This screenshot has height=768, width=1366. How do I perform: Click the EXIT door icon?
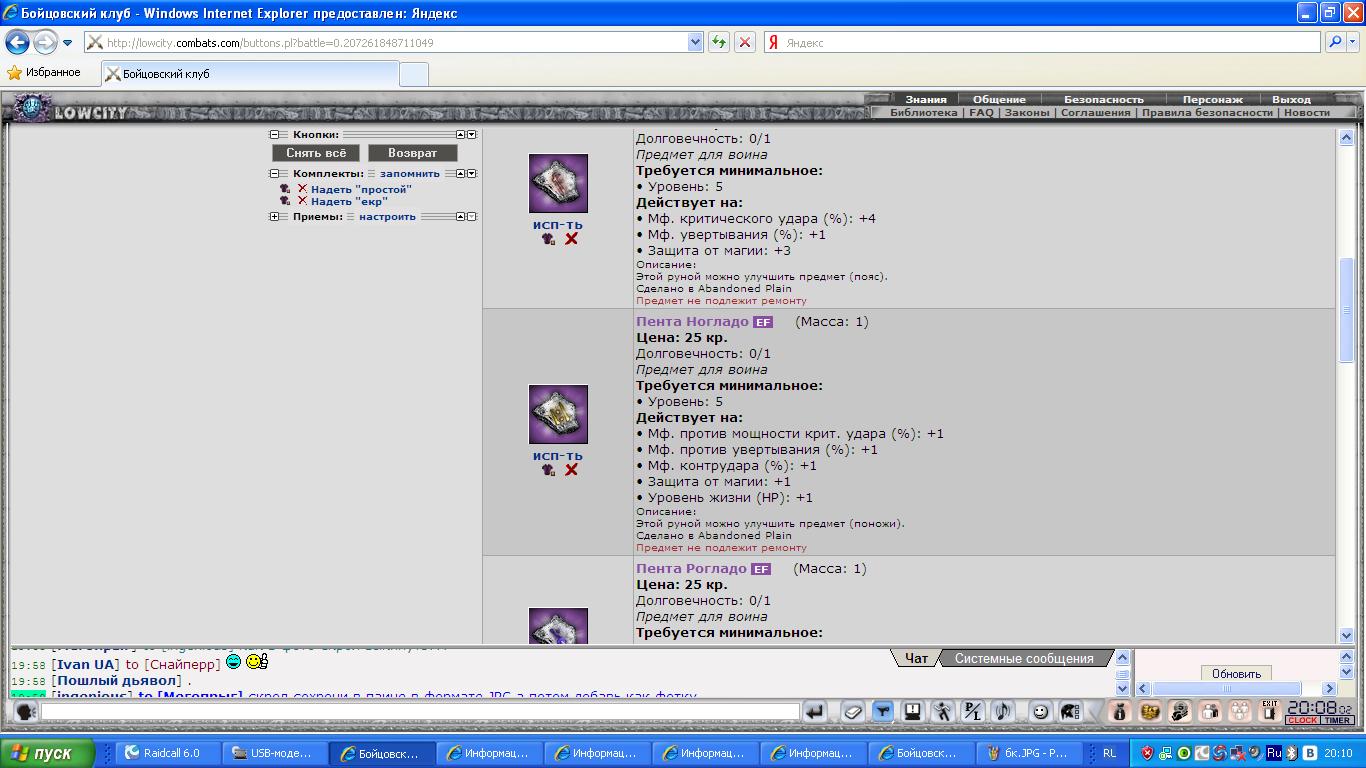(x=1270, y=712)
